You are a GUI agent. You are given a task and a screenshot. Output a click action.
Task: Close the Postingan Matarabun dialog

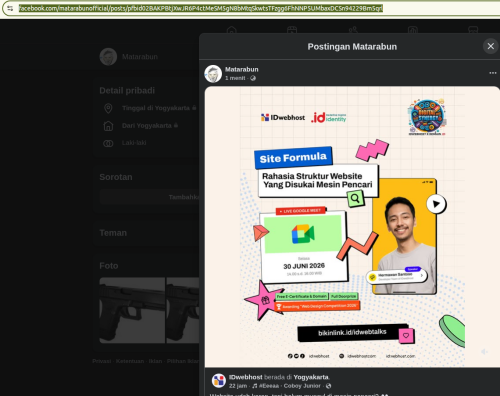click(x=491, y=46)
